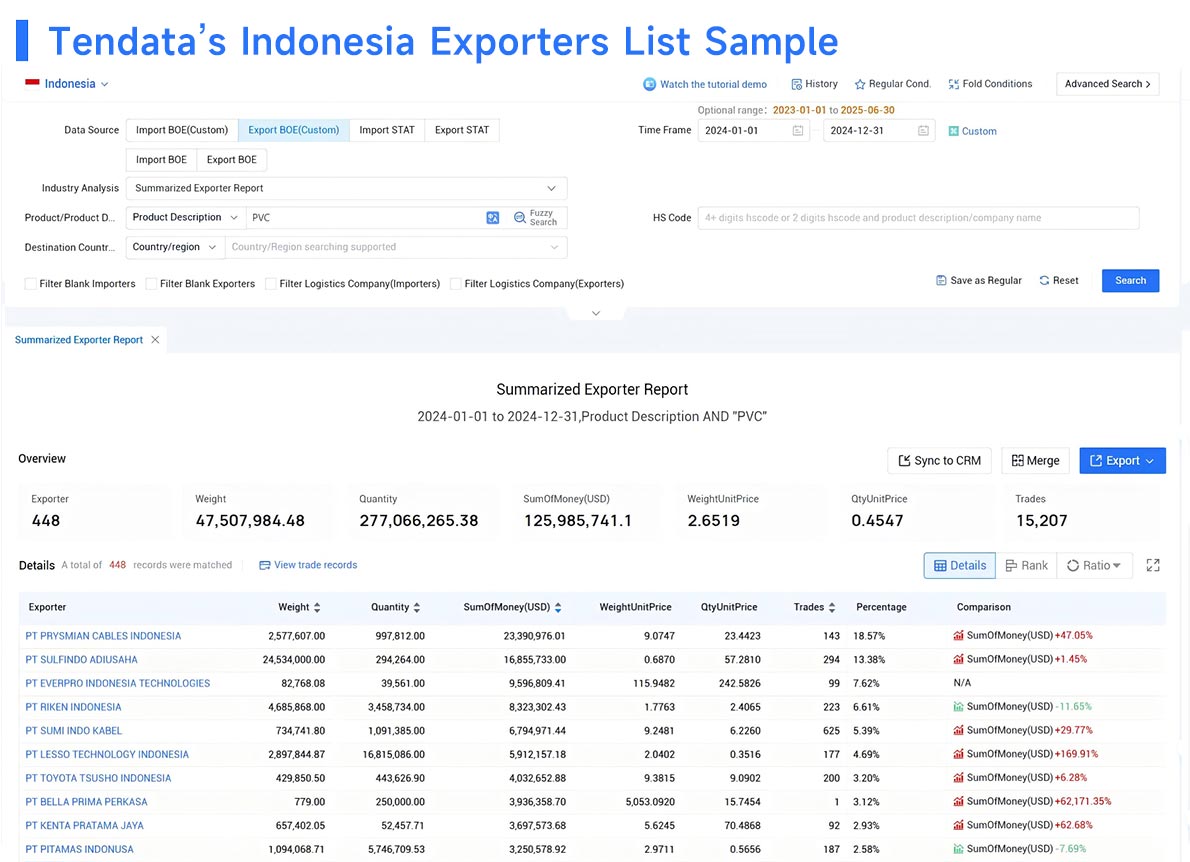Click the Fuzzy Search icon
Image resolution: width=1190 pixels, height=862 pixels.
point(520,218)
